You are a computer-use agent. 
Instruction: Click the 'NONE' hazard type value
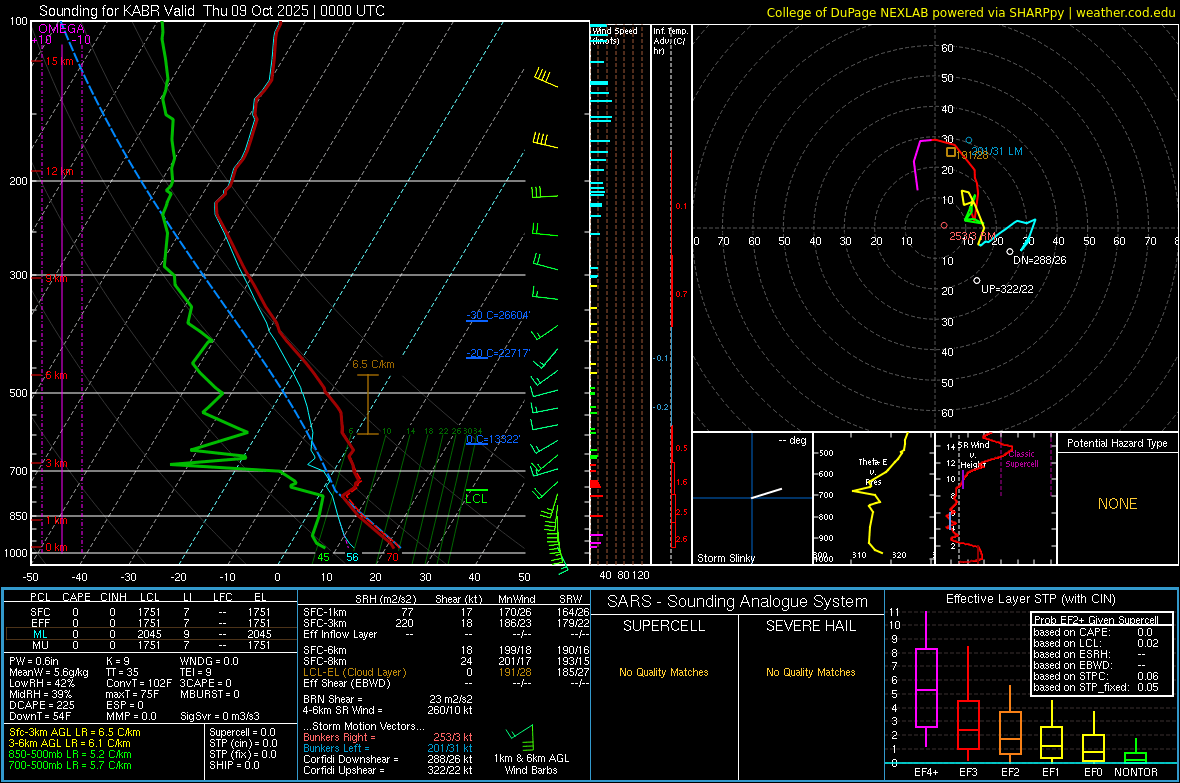tap(1117, 504)
